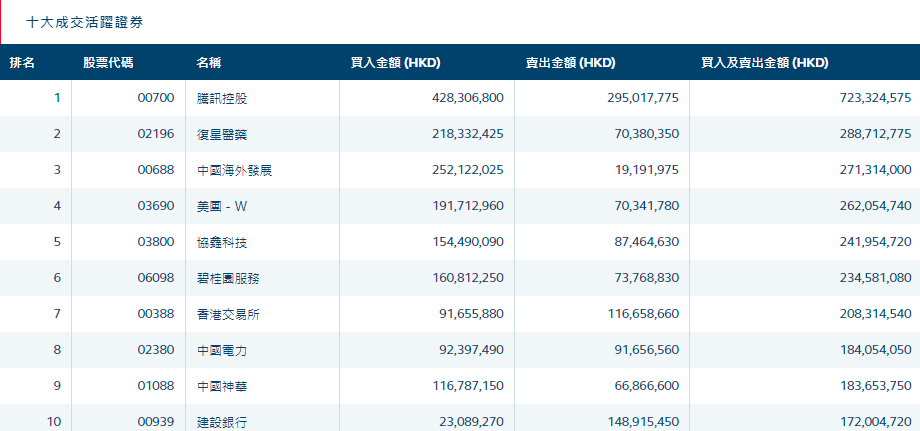Image resolution: width=920 pixels, height=431 pixels.
Task: Click buy amount 92,397,490
Action: (471, 349)
